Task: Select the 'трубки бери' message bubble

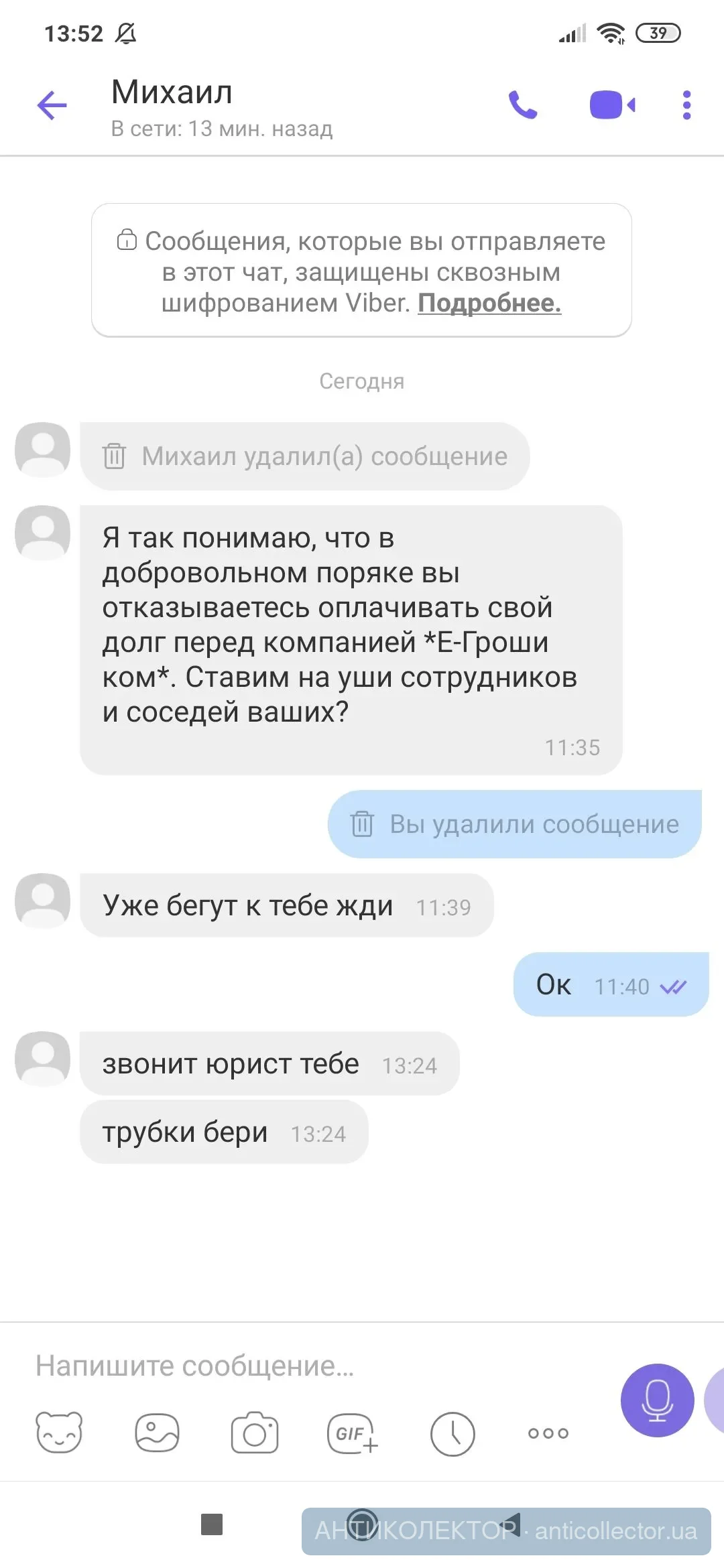Action: [224, 1132]
